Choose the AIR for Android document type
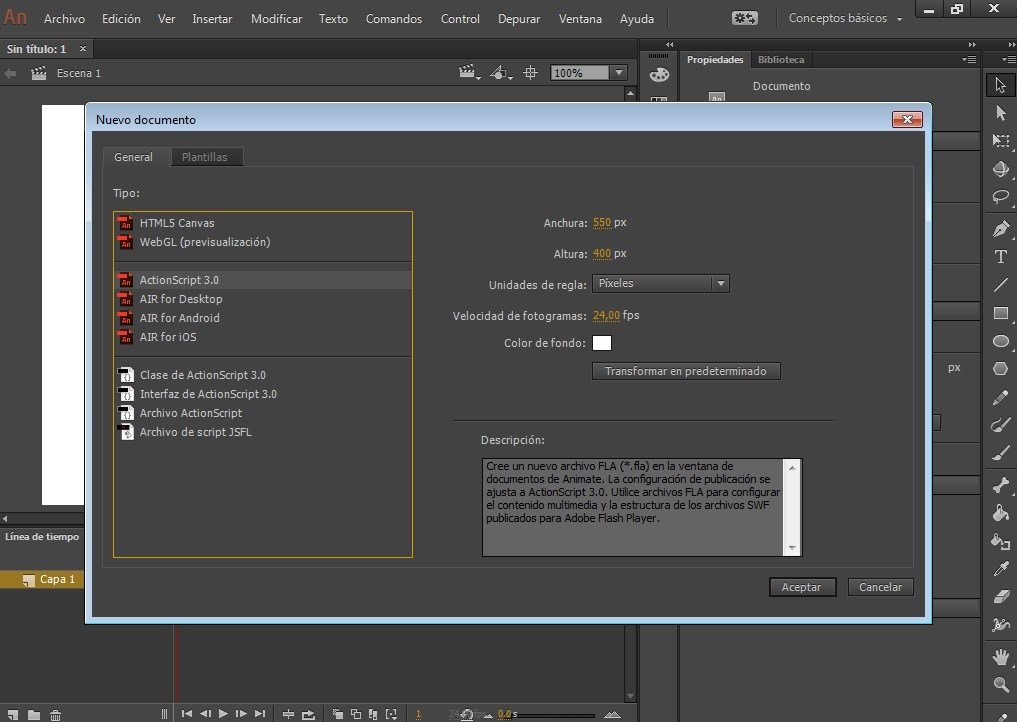 (x=263, y=318)
